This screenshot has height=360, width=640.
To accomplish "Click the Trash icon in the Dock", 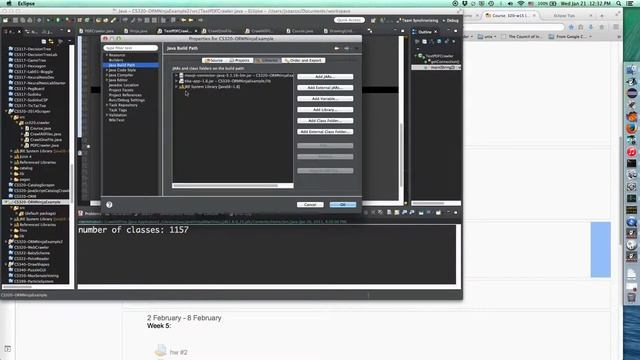I will [631, 297].
